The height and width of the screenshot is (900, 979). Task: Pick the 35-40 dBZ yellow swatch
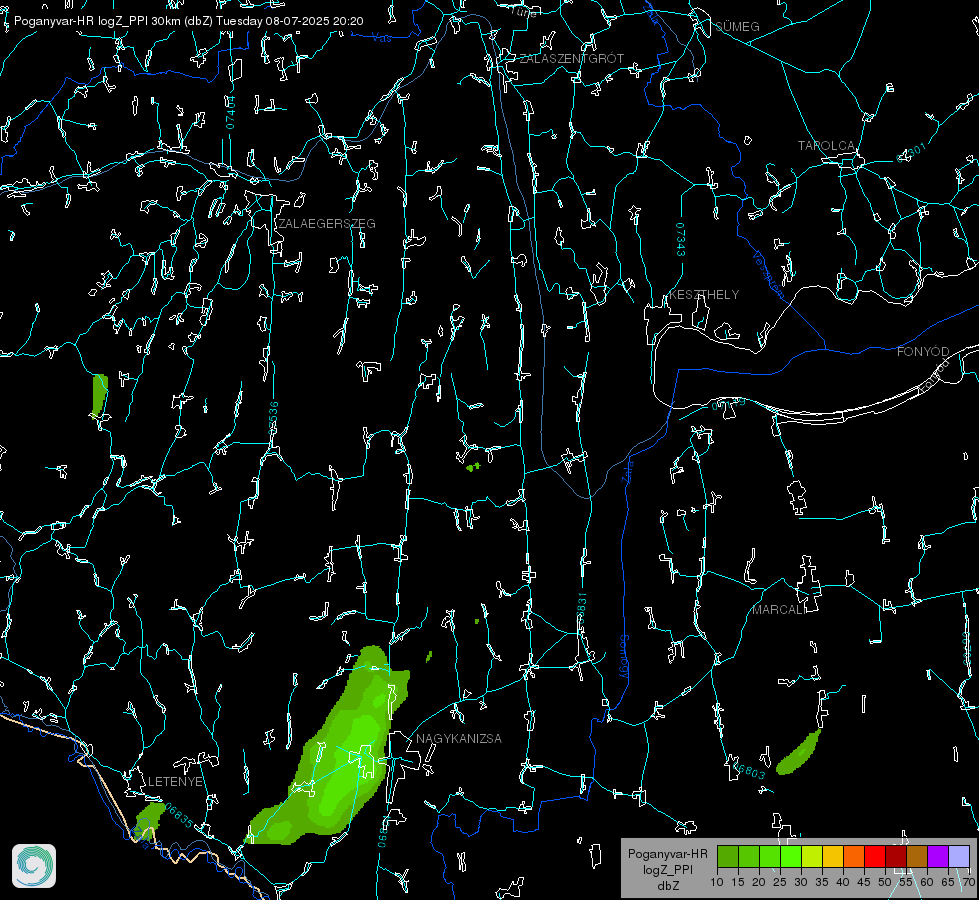click(834, 856)
